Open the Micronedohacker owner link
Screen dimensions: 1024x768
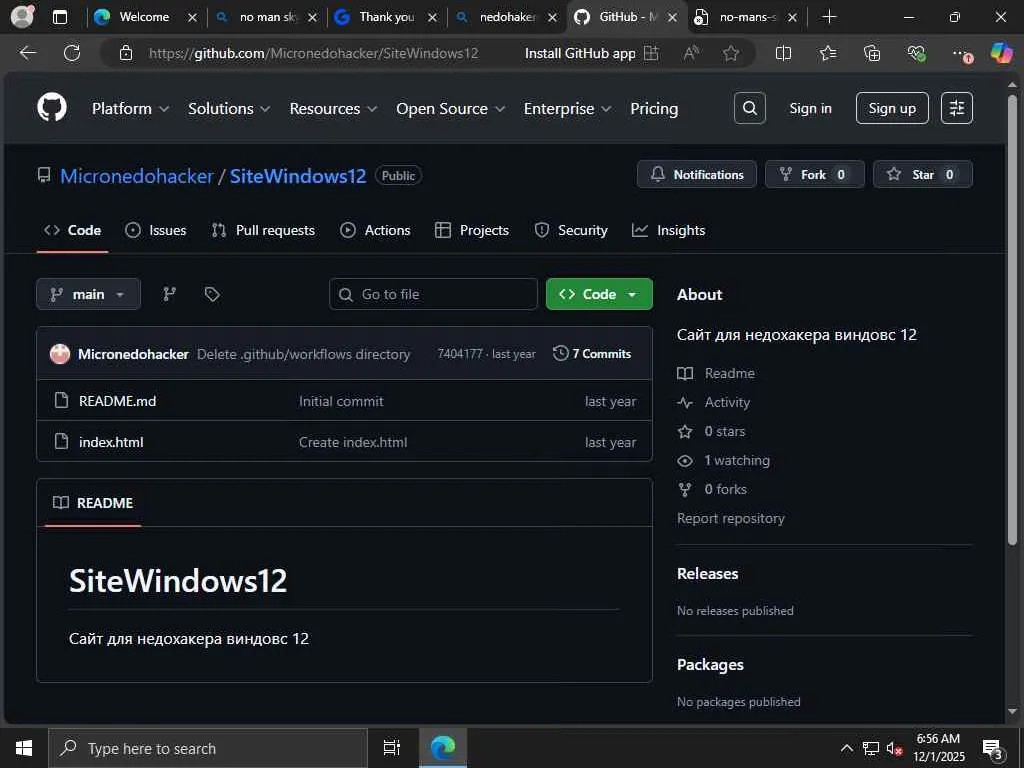click(x=136, y=176)
